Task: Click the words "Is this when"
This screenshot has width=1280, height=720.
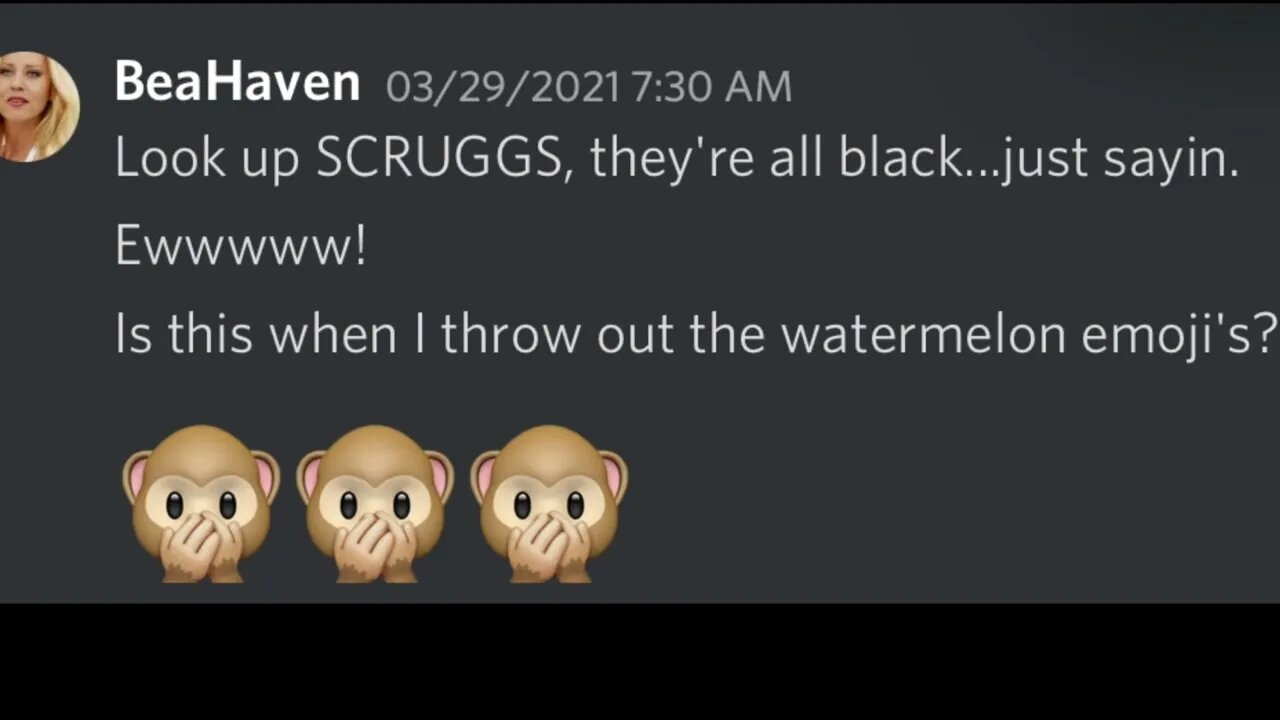Action: tap(256, 334)
